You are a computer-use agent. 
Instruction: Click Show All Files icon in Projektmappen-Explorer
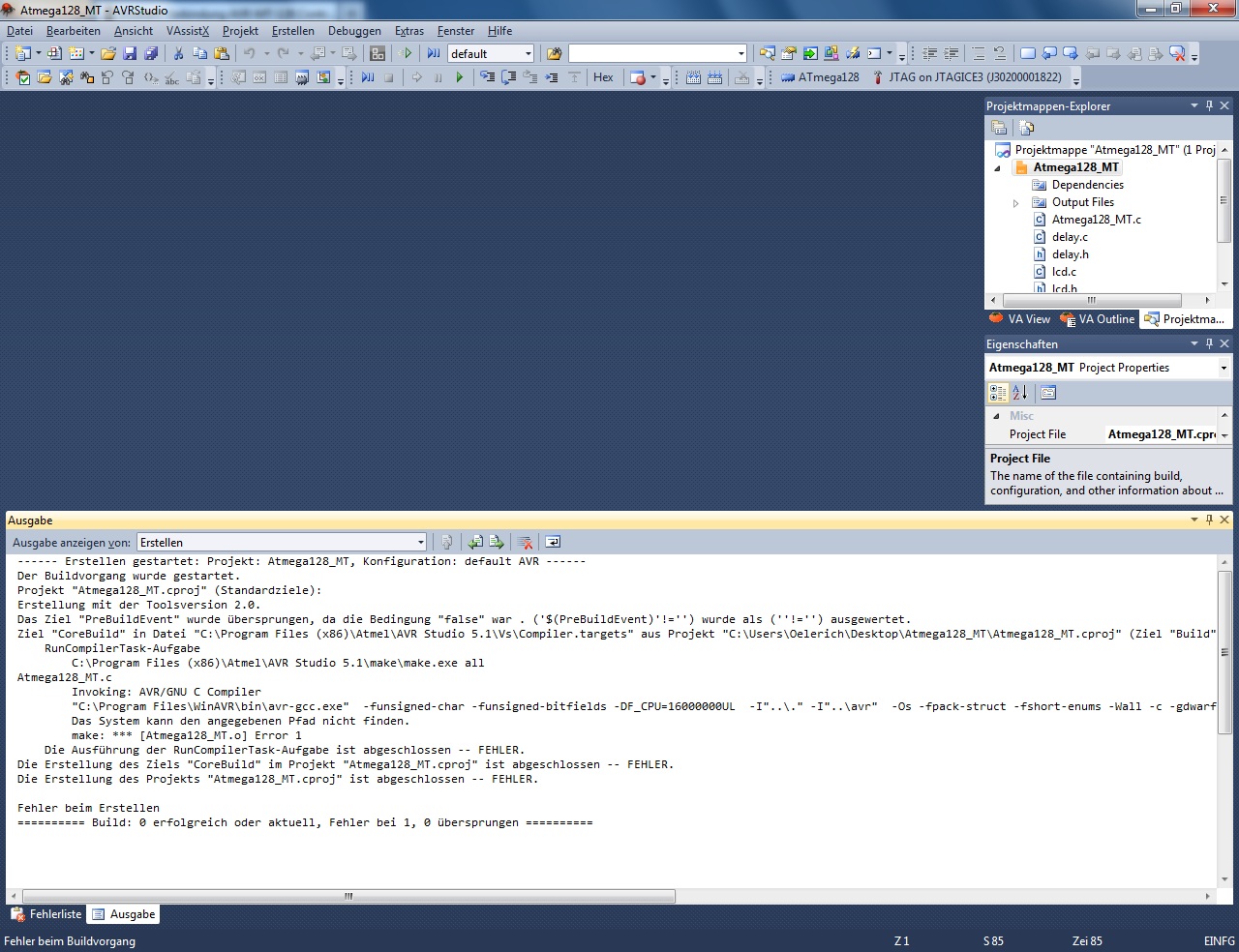pos(1027,127)
